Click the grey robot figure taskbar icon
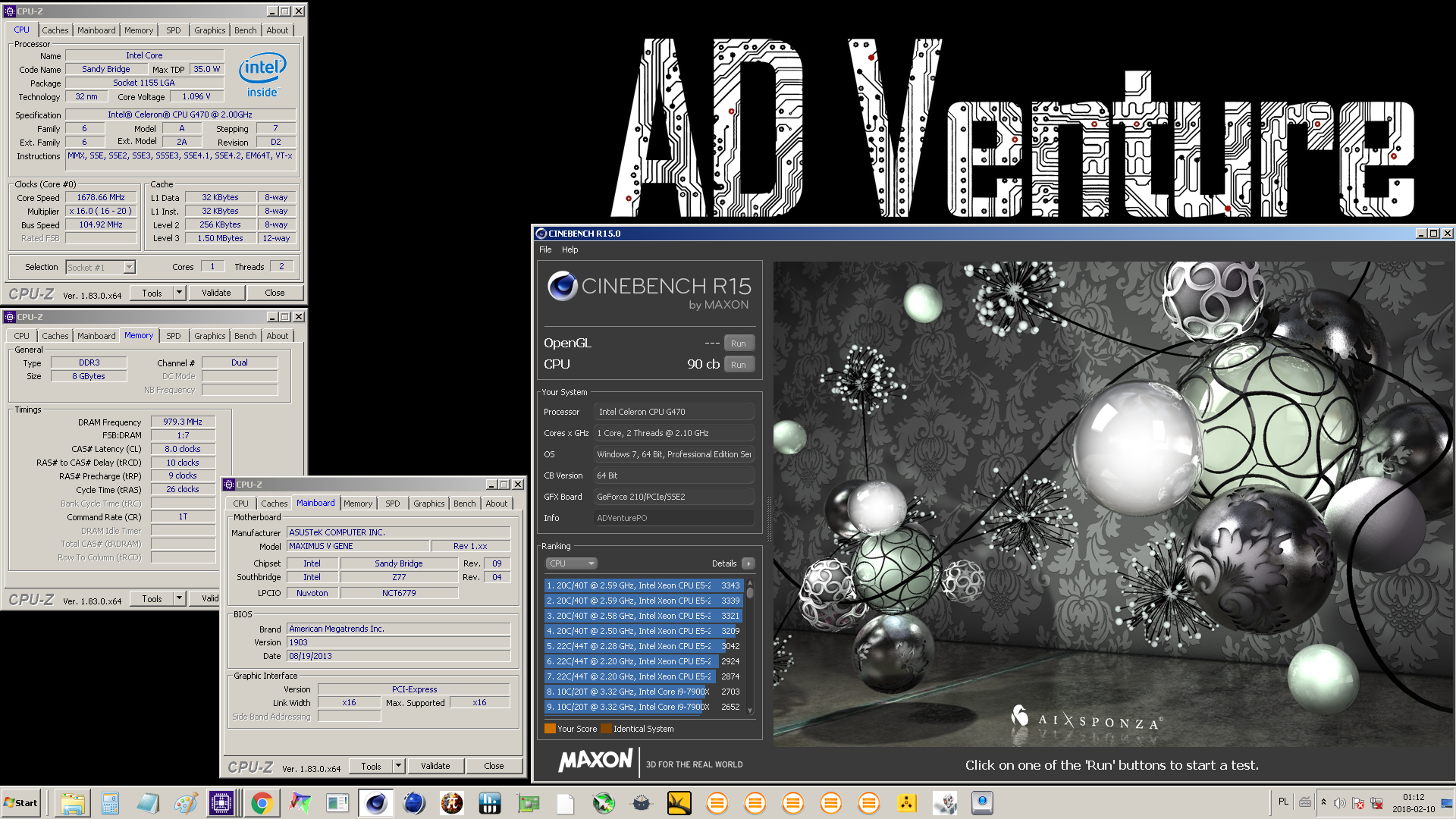 (945, 803)
